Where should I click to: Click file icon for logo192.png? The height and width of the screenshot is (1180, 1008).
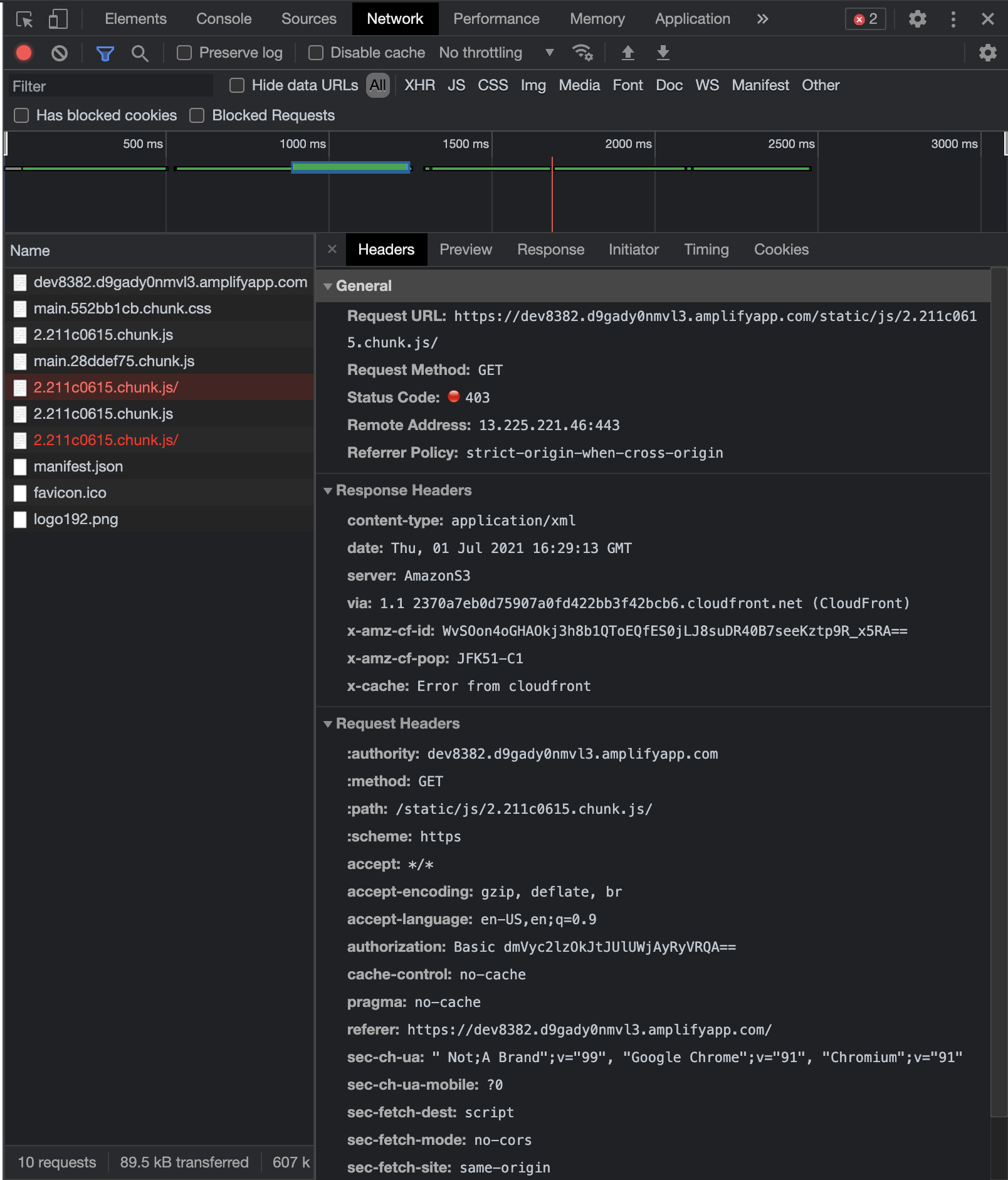pos(20,519)
